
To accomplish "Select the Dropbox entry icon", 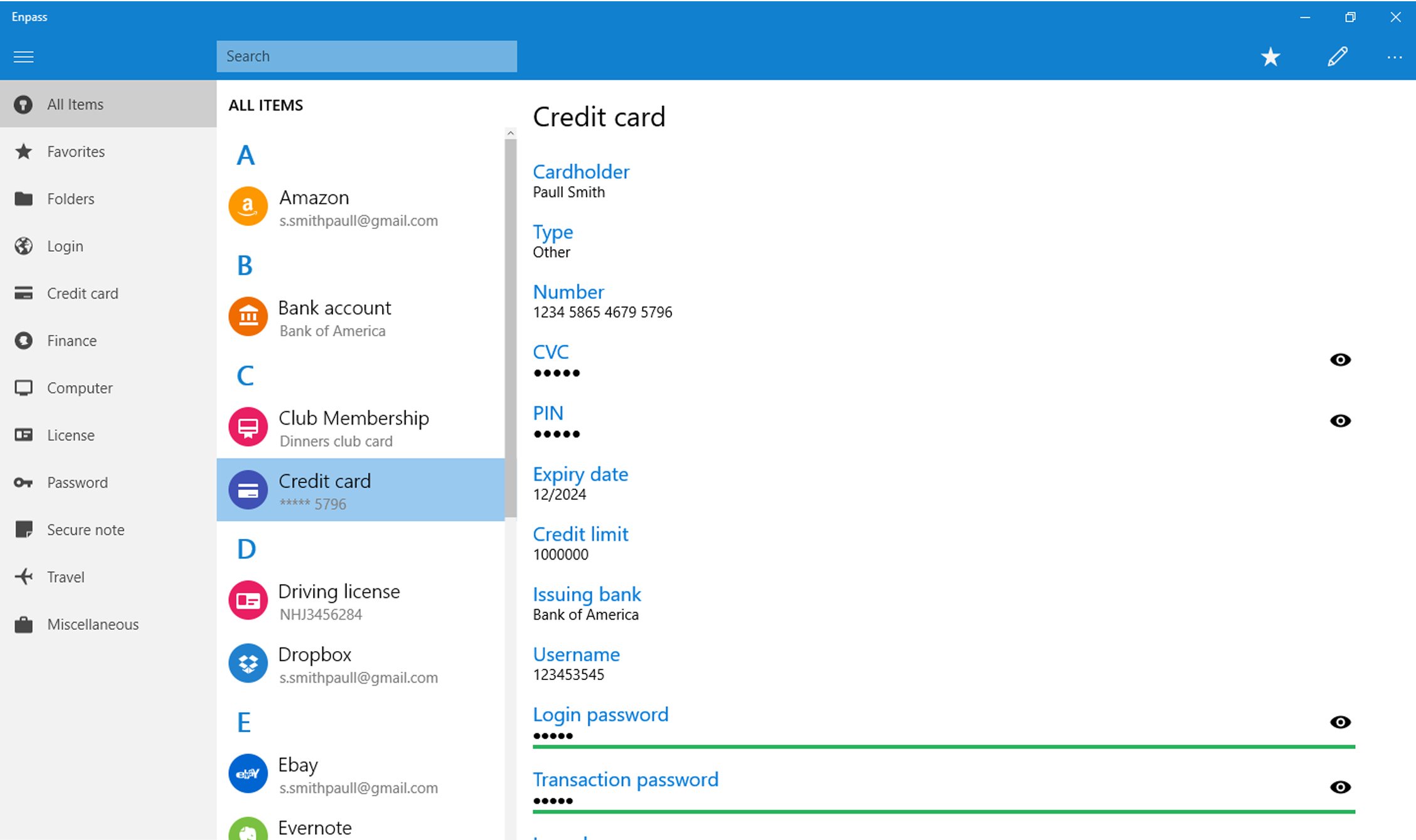I will coord(248,663).
